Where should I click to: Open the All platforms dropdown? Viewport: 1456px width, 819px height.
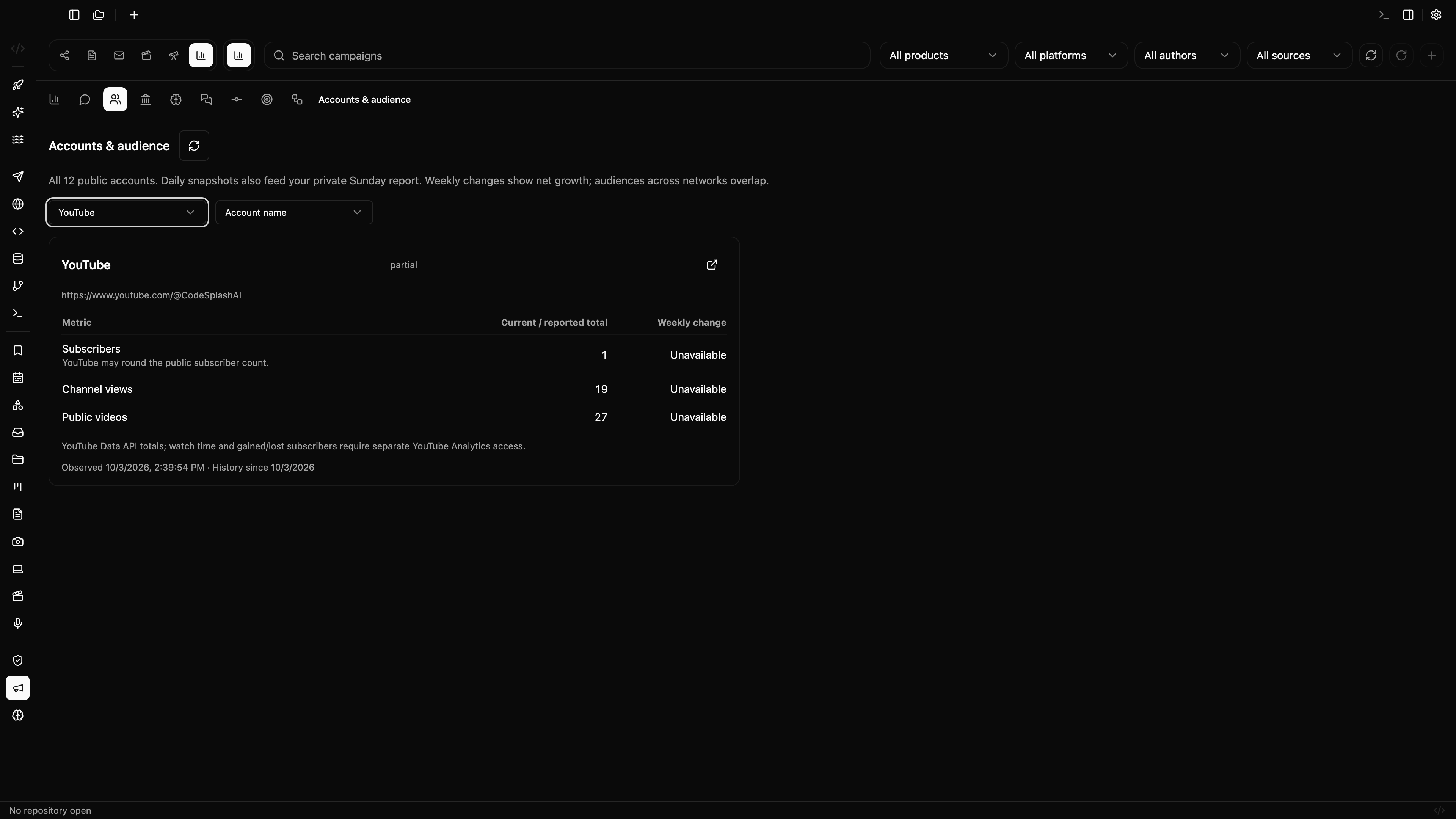tap(1071, 55)
